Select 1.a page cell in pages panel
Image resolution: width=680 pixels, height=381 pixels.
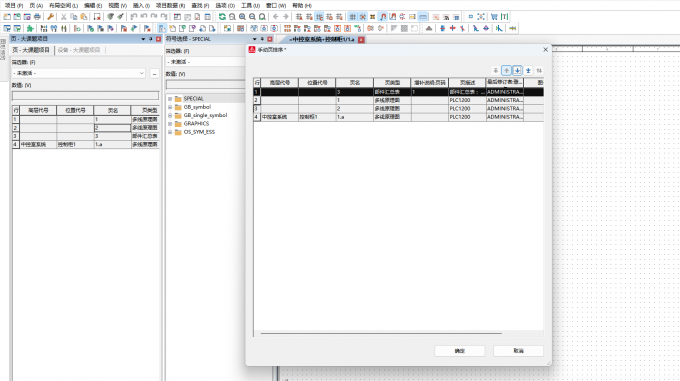[112, 144]
